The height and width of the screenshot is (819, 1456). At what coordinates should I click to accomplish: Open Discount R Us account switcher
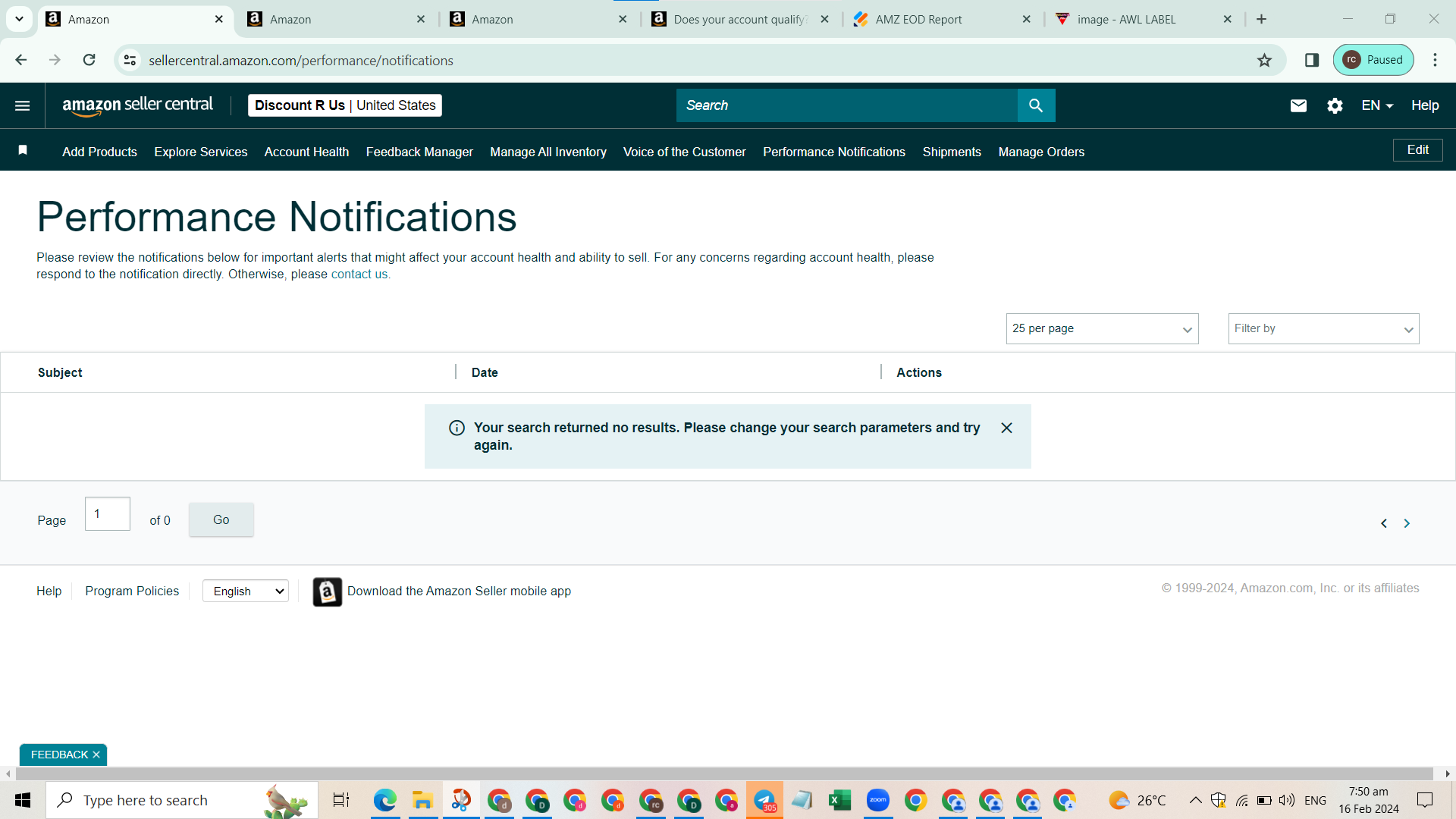(x=345, y=105)
